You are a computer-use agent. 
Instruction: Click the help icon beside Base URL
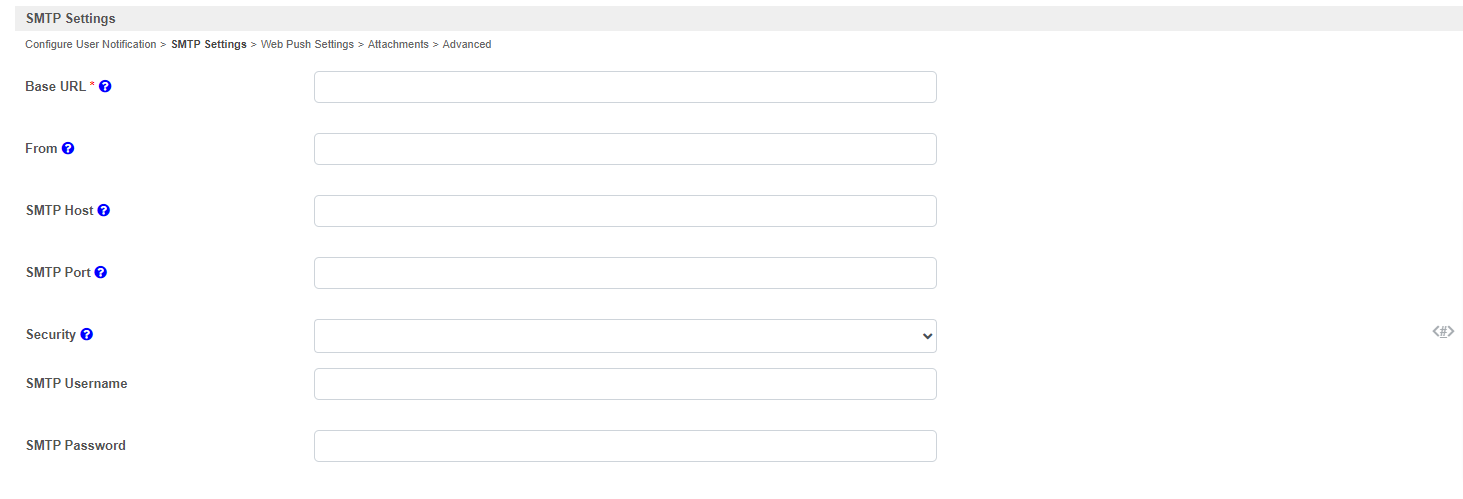[x=105, y=87]
